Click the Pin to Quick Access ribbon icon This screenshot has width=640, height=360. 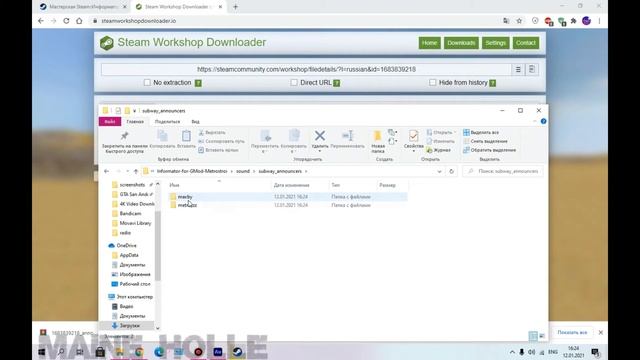[x=124, y=136]
